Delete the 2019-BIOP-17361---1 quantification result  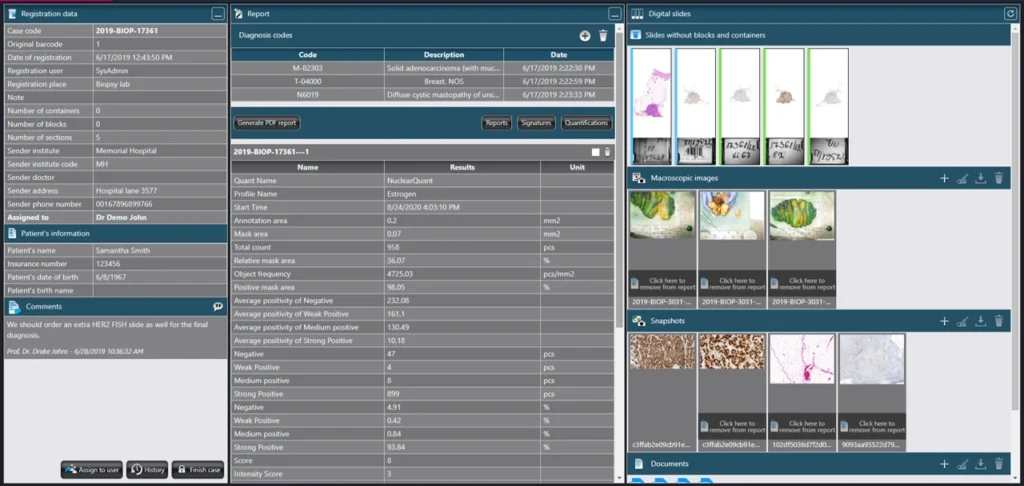(x=607, y=152)
